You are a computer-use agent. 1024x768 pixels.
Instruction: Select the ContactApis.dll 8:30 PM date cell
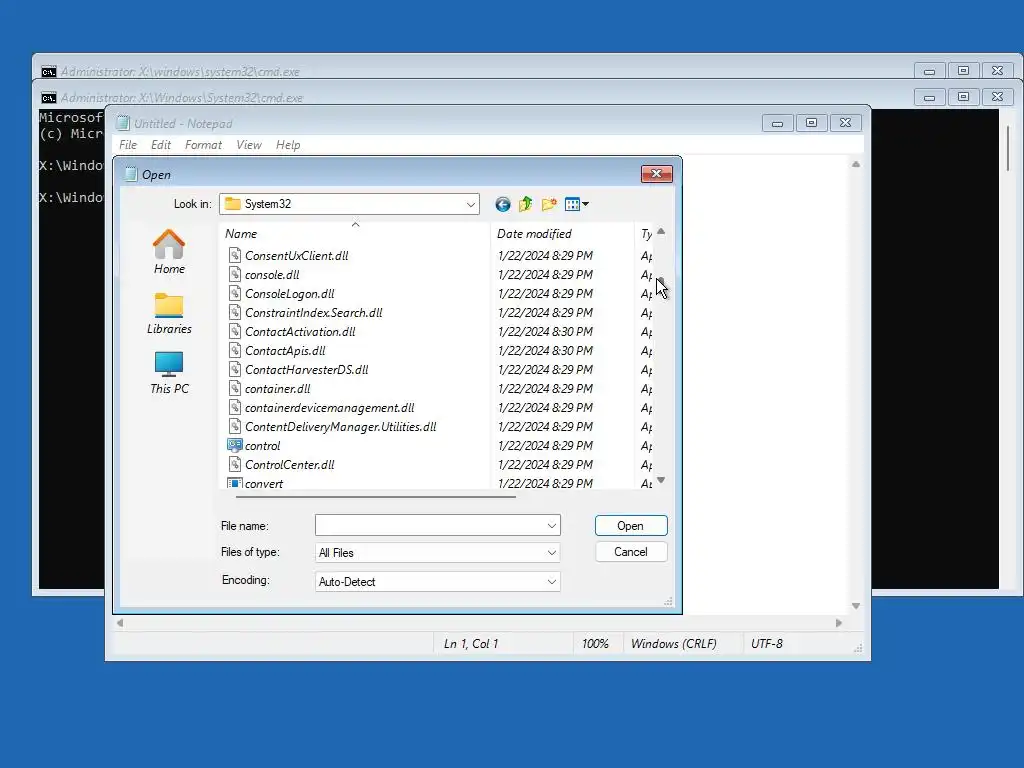point(545,351)
